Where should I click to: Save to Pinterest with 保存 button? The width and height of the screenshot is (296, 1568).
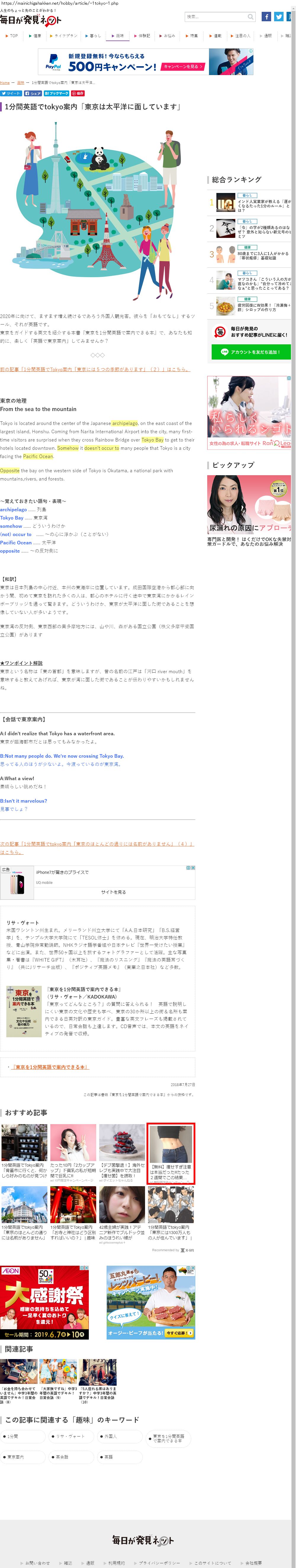pos(78,93)
